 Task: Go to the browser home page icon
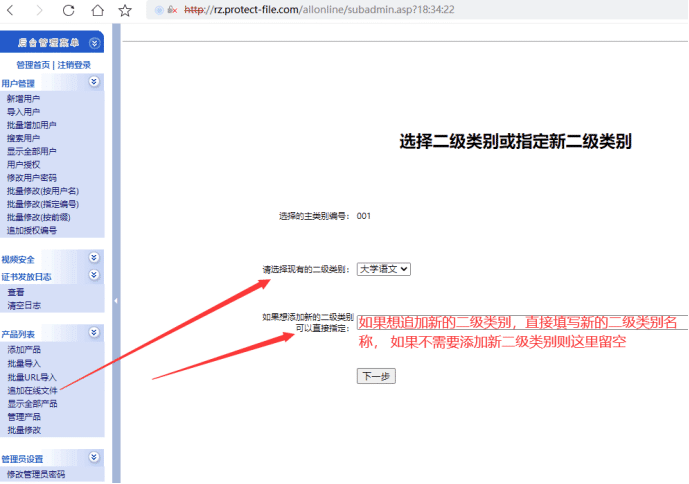coord(97,10)
